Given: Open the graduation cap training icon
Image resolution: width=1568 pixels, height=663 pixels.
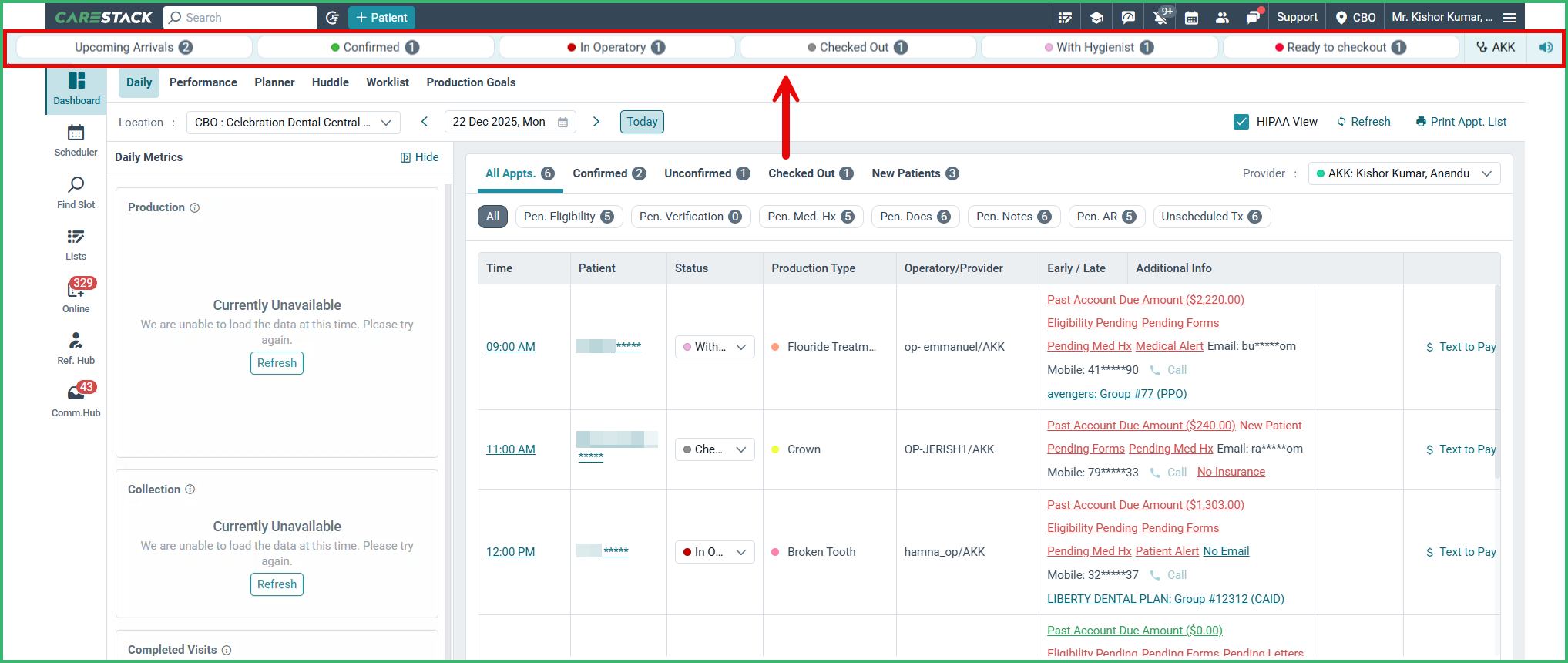Looking at the screenshot, I should tap(1096, 17).
